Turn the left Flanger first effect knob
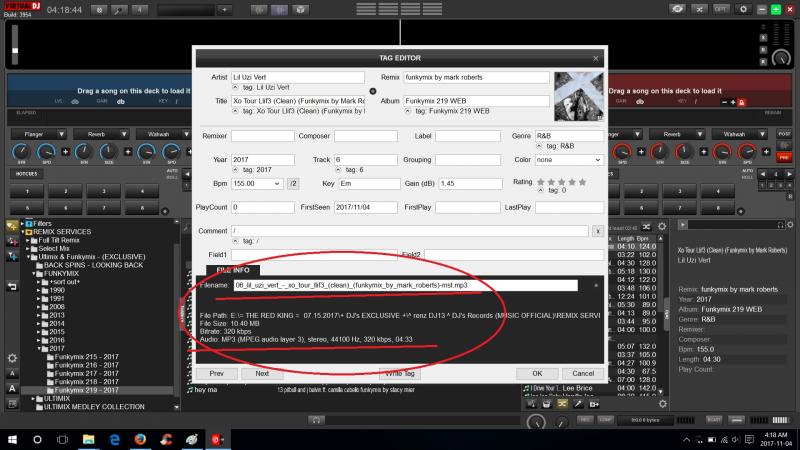The width and height of the screenshot is (800, 450). pyautogui.click(x=21, y=152)
